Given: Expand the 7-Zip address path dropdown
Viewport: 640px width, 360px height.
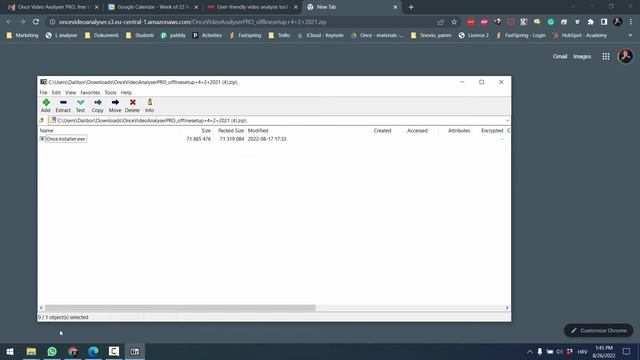Looking at the screenshot, I should coord(507,120).
